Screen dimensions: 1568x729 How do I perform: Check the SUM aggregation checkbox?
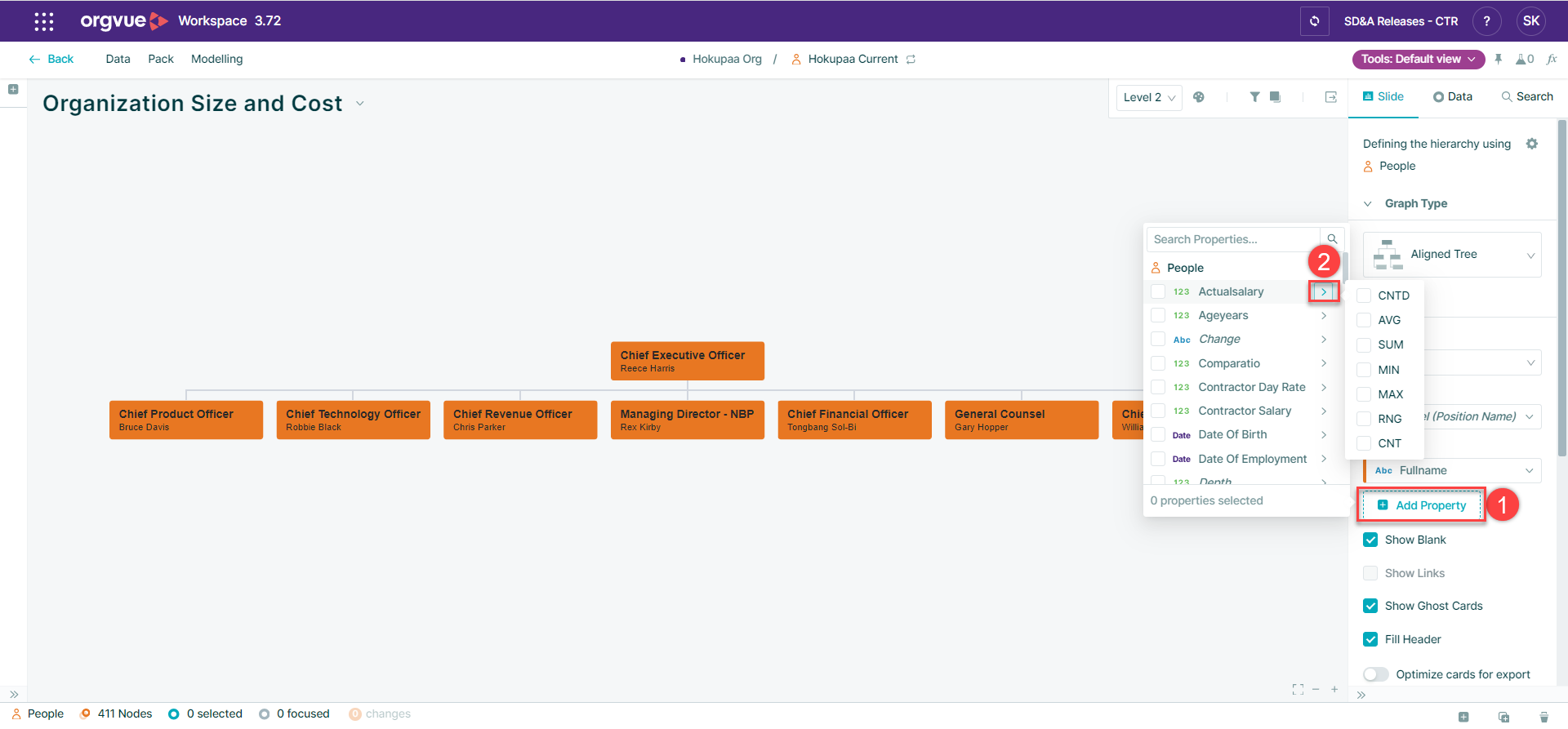(x=1364, y=344)
